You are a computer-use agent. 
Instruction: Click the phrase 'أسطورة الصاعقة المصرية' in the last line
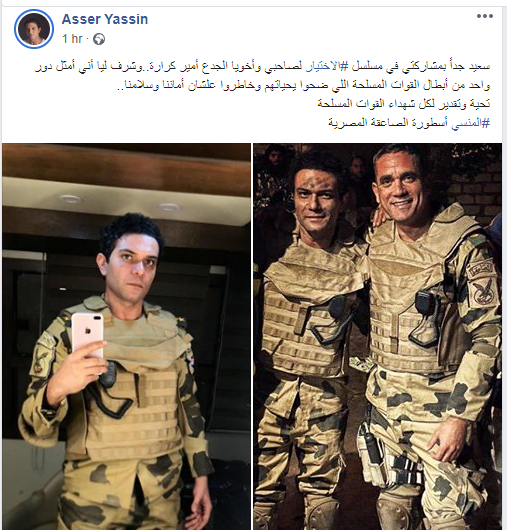click(x=390, y=123)
